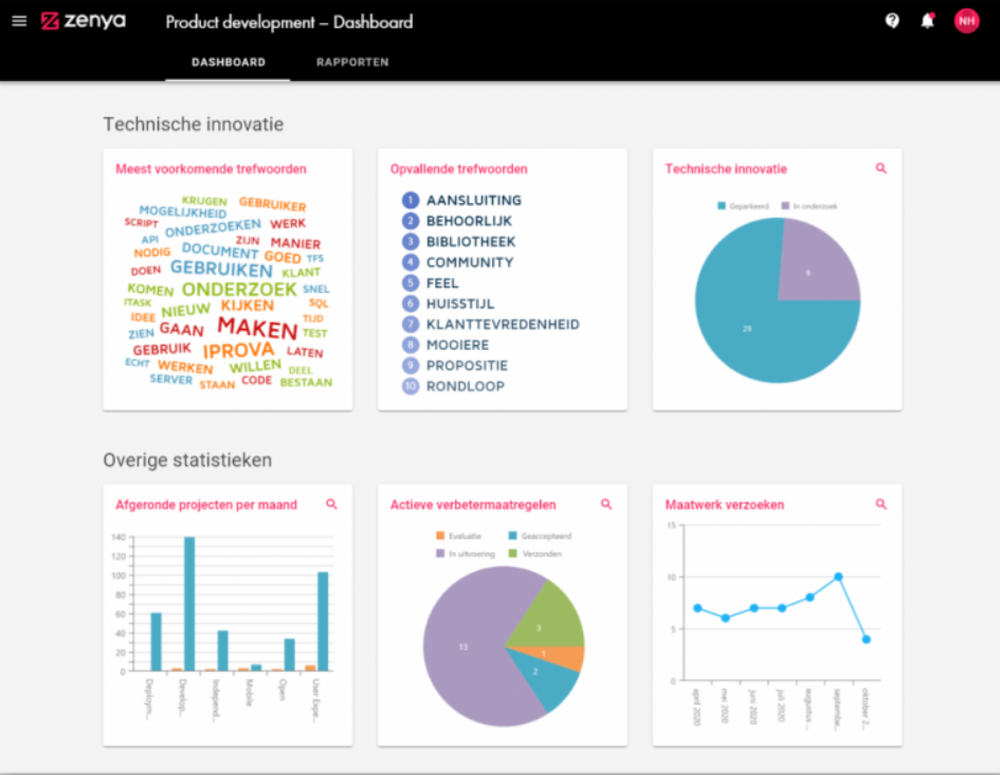Click the peak data point on Maatwerk line chart

point(838,577)
